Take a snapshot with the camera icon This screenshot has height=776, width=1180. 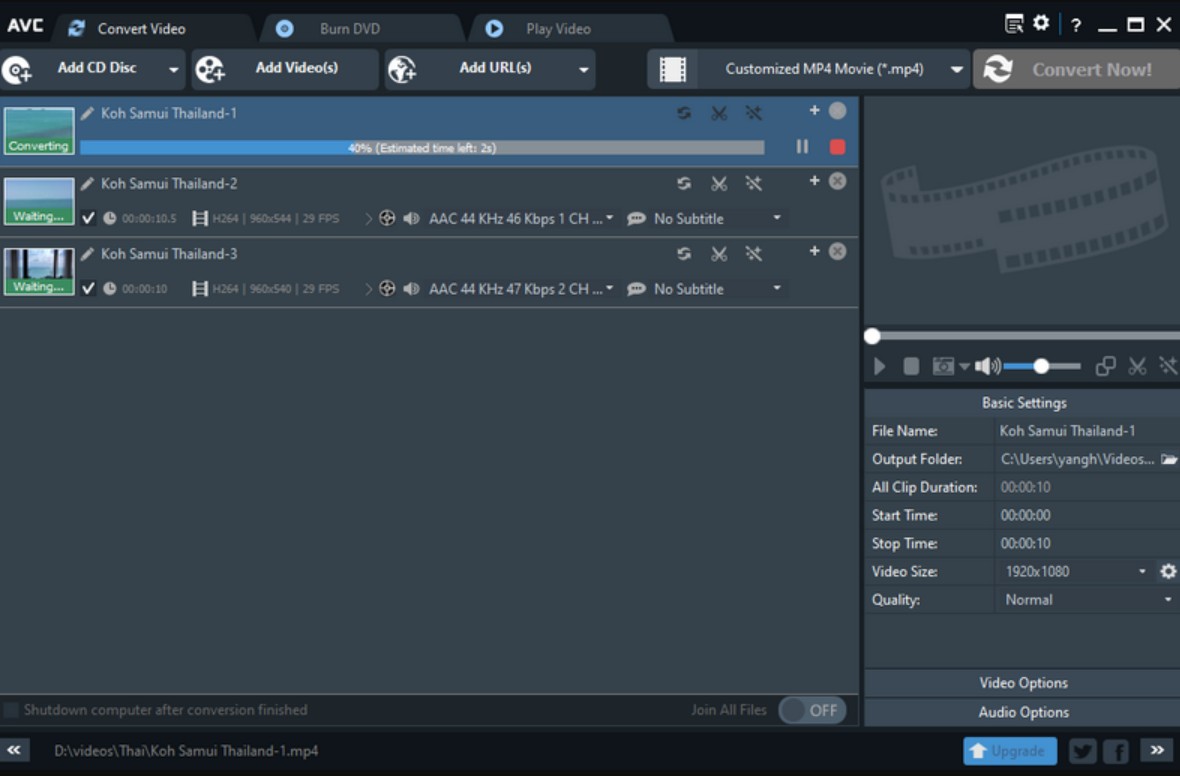point(943,367)
